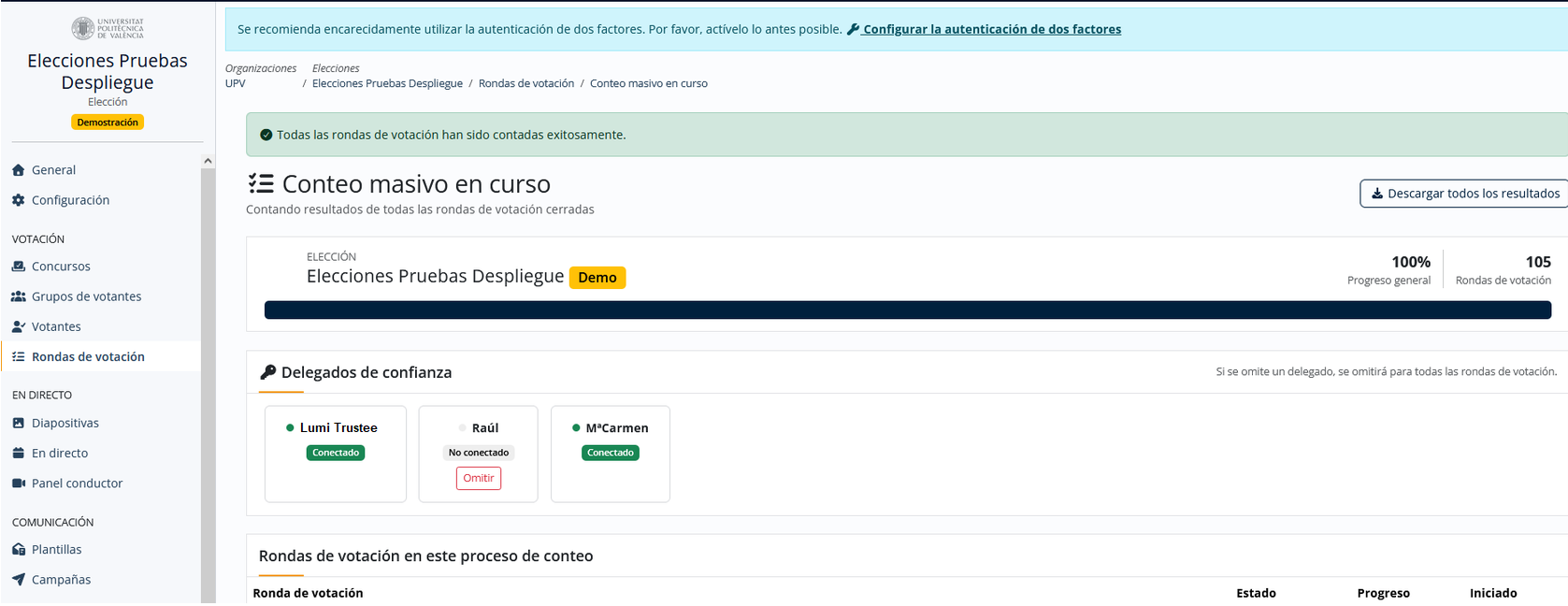Image resolution: width=1568 pixels, height=606 pixels.
Task: Click the UPV organization breadcrumb
Action: point(236,83)
